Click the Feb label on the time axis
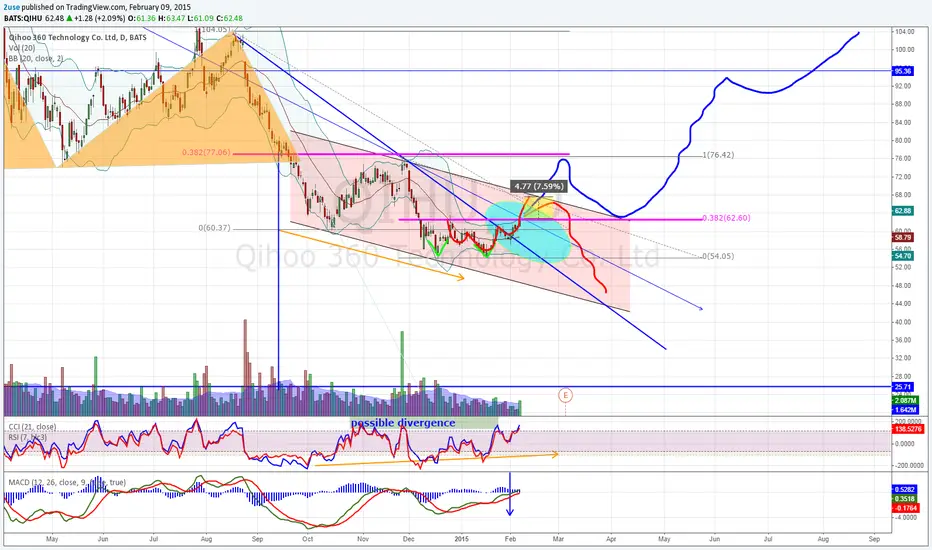 510,539
